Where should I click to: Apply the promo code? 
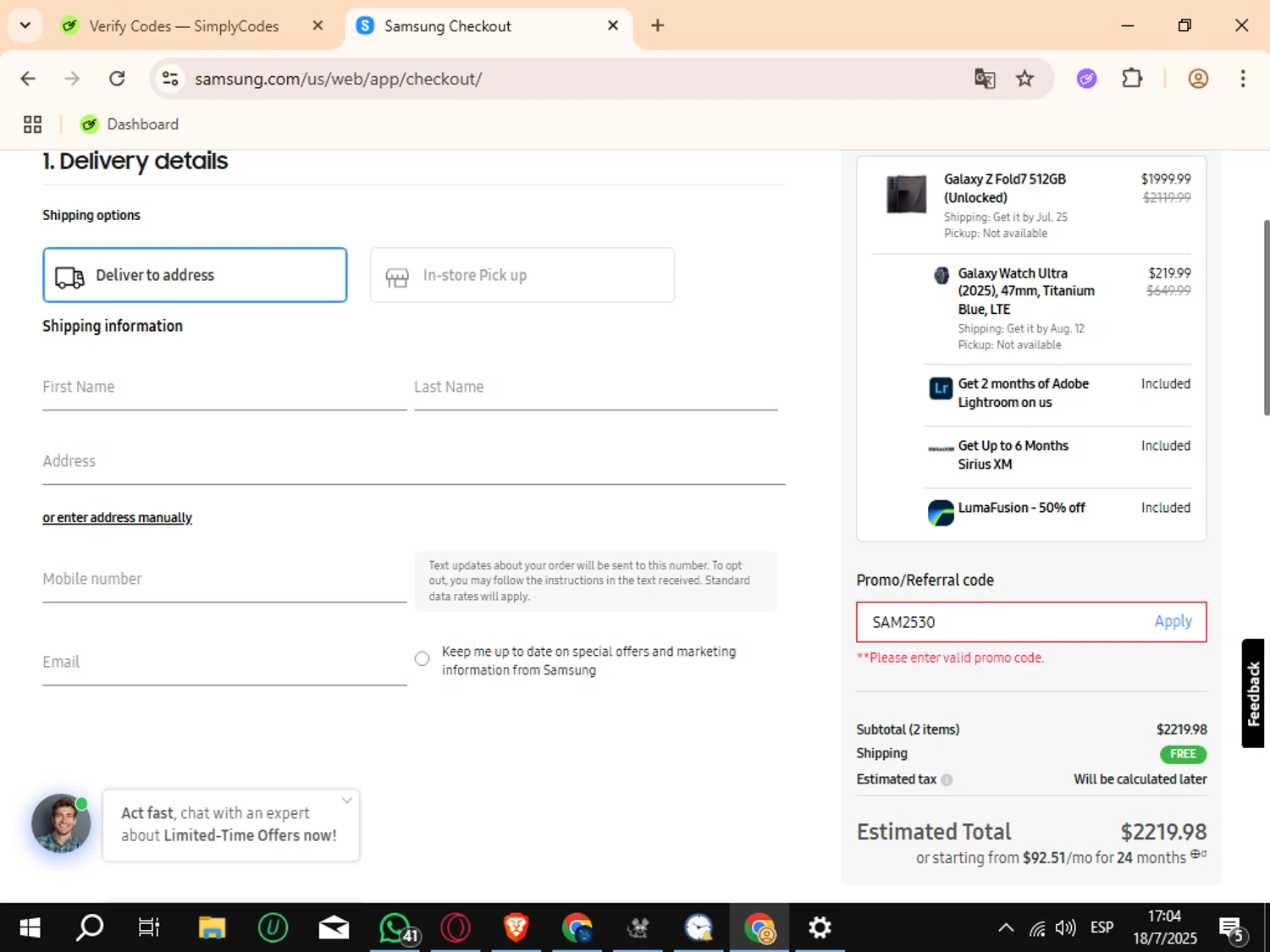pos(1173,621)
